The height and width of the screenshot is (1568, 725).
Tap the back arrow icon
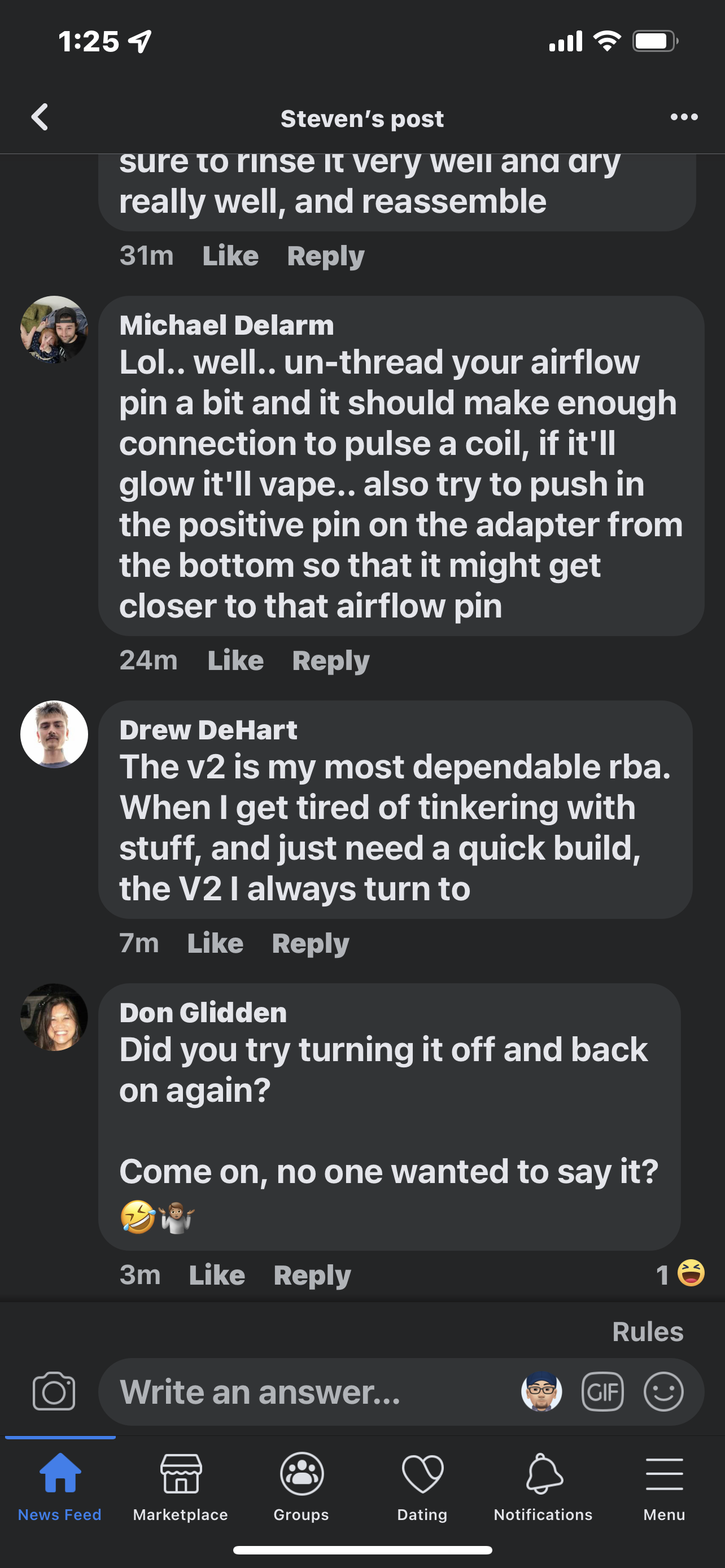coord(40,117)
